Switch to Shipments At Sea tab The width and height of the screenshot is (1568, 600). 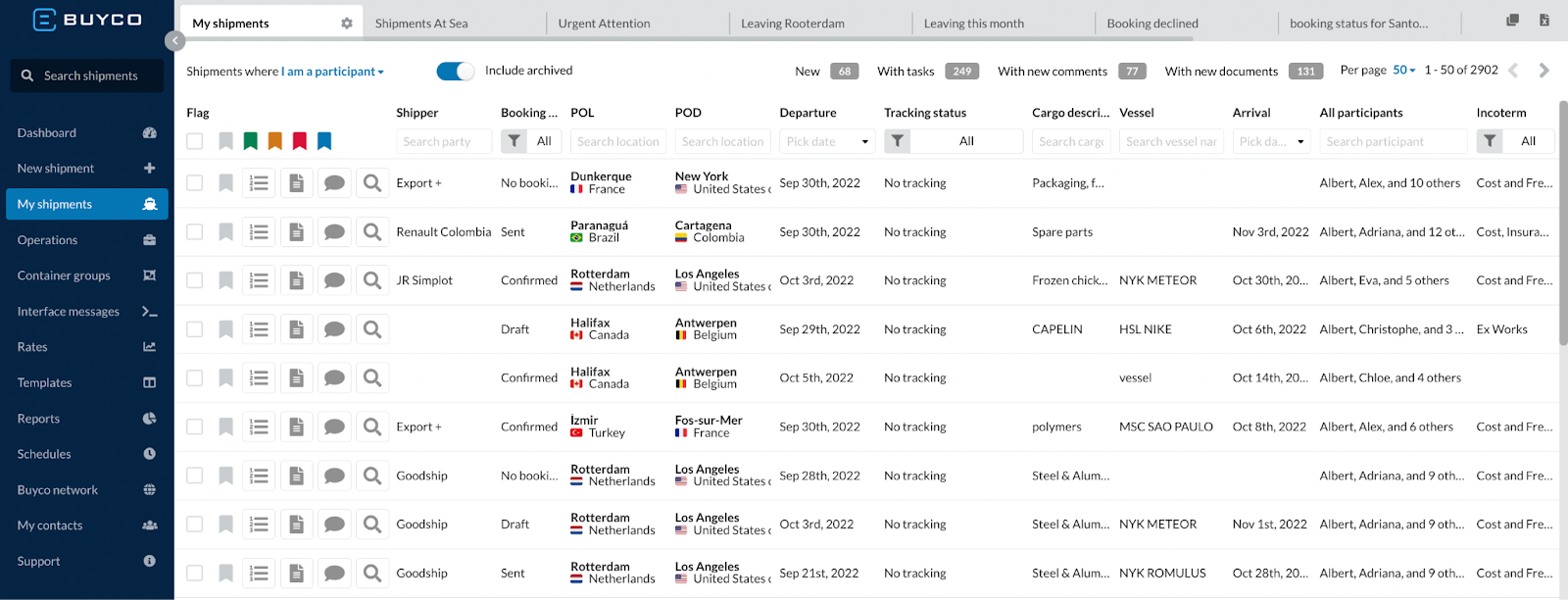click(x=421, y=24)
